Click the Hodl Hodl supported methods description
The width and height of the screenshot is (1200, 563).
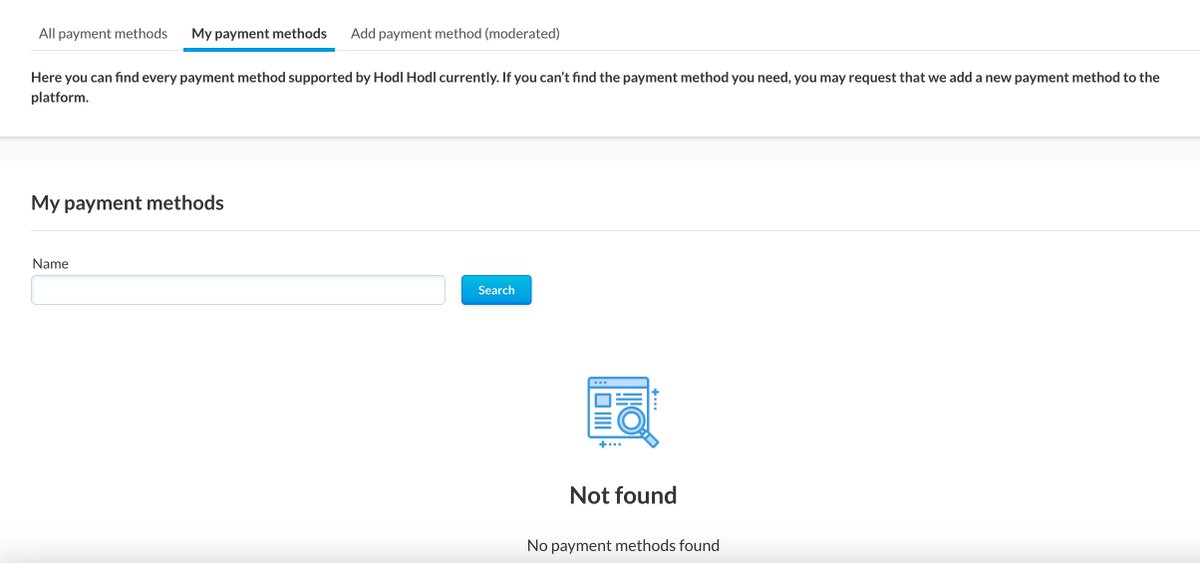pos(595,87)
